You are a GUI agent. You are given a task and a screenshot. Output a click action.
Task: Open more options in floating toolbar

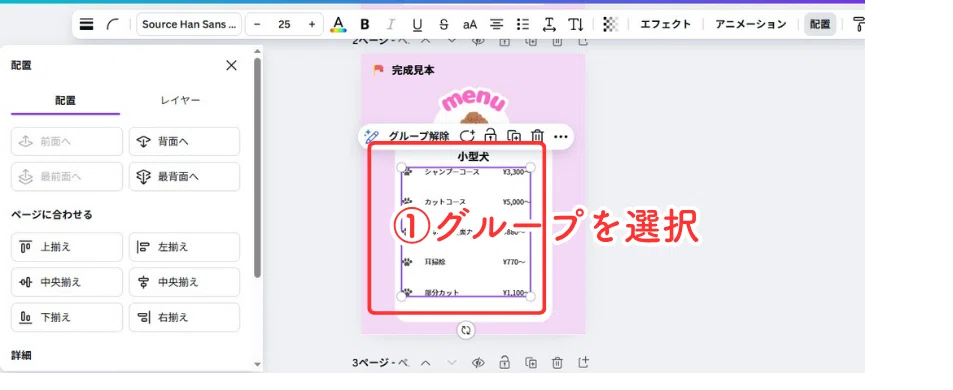coord(561,136)
